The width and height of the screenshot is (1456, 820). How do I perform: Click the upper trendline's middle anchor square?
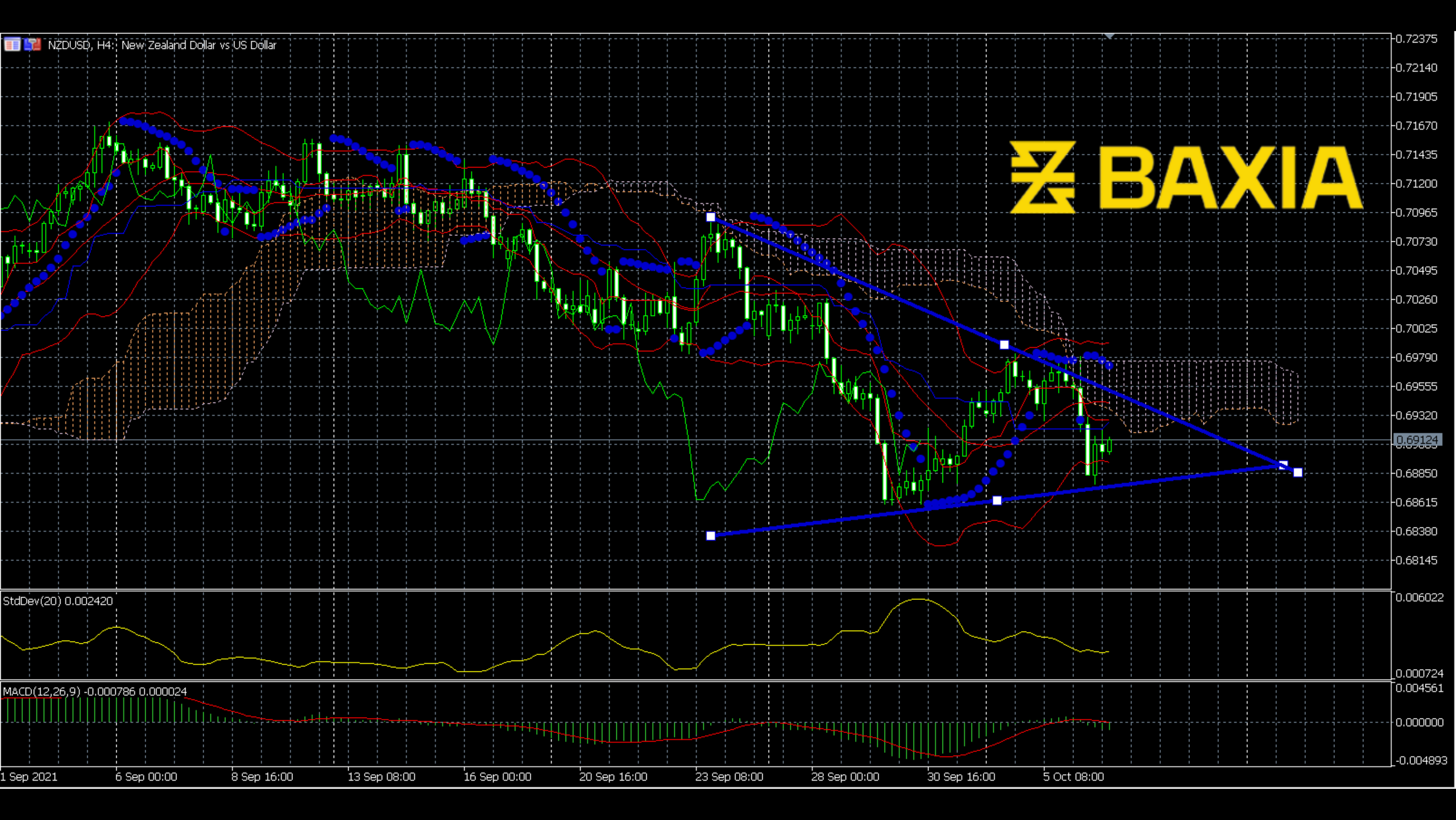1004,345
